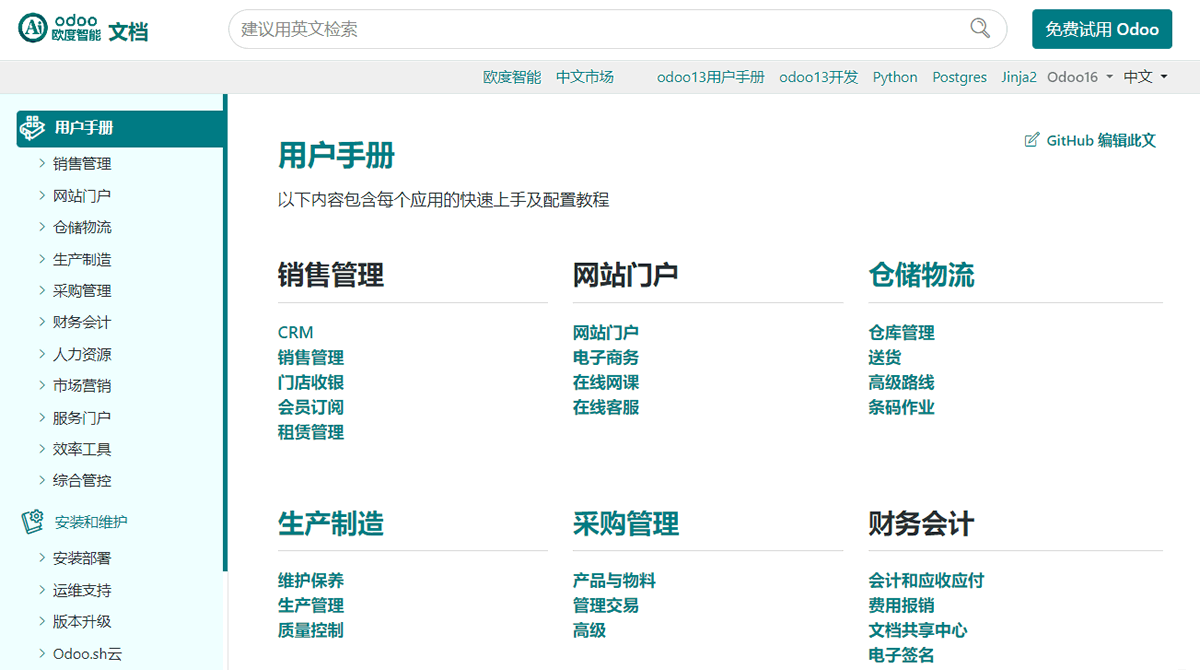Expand the 销售管理 sidebar item

pos(41,164)
